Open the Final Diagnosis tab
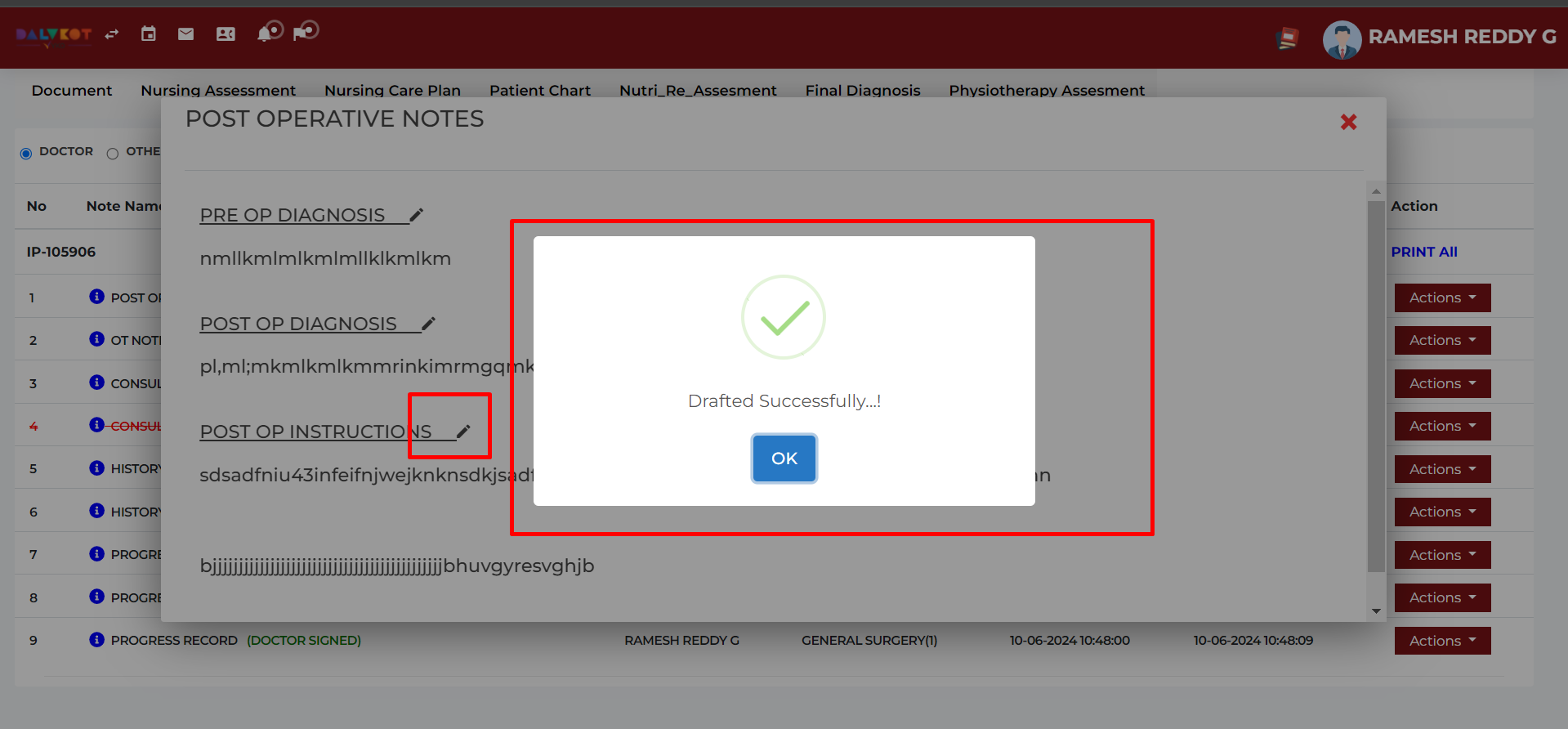 [x=862, y=90]
